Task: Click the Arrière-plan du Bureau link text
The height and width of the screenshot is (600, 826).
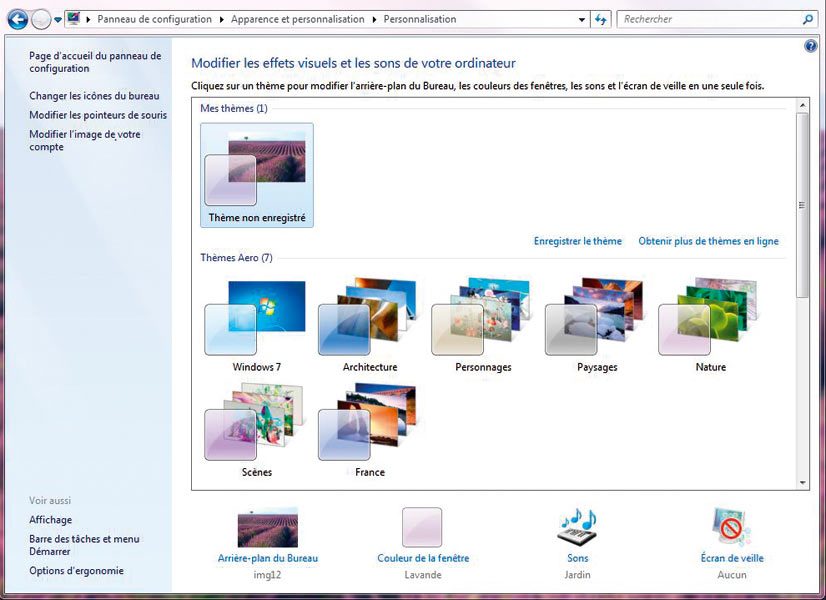Action: tap(268, 558)
